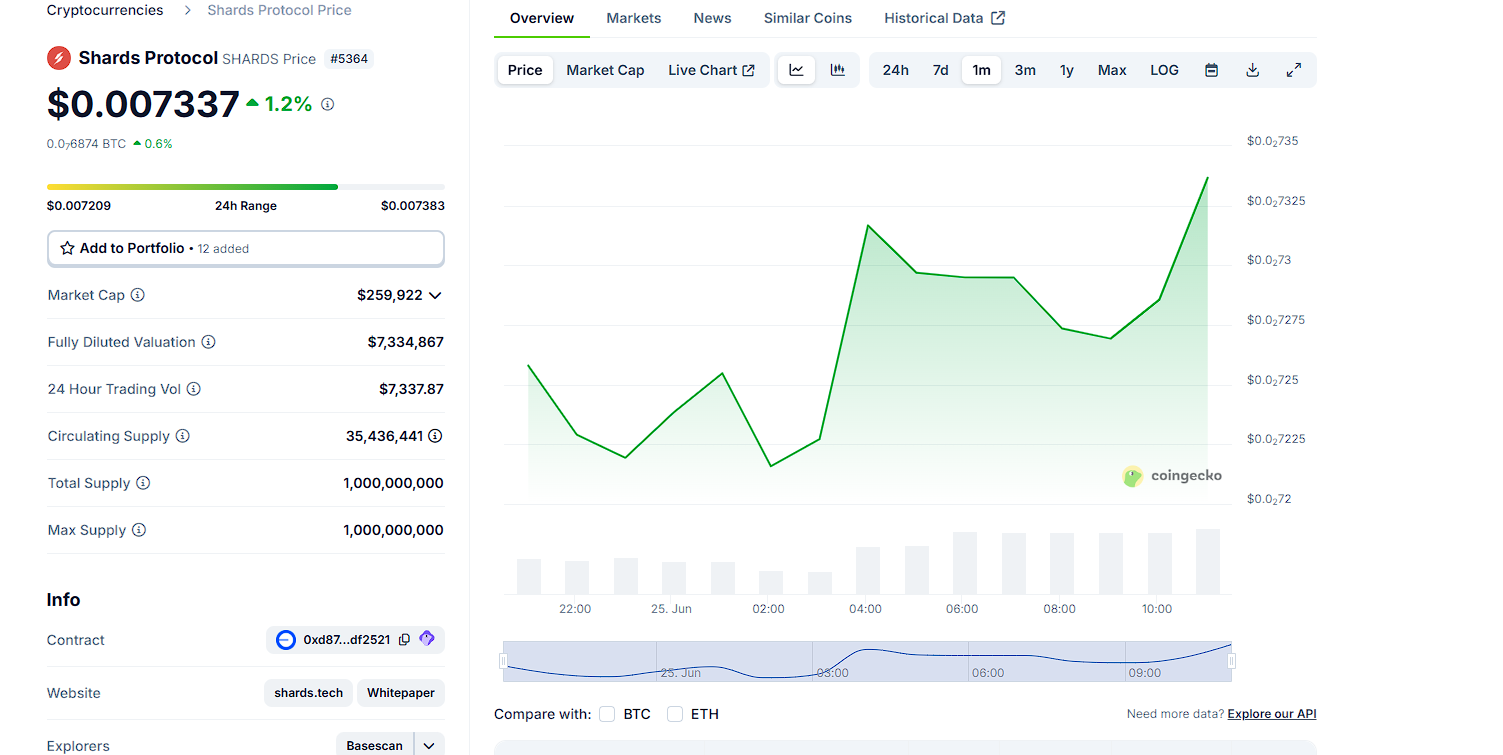This screenshot has height=755, width=1503.
Task: Click the left handle of chart range navigator
Action: (503, 661)
